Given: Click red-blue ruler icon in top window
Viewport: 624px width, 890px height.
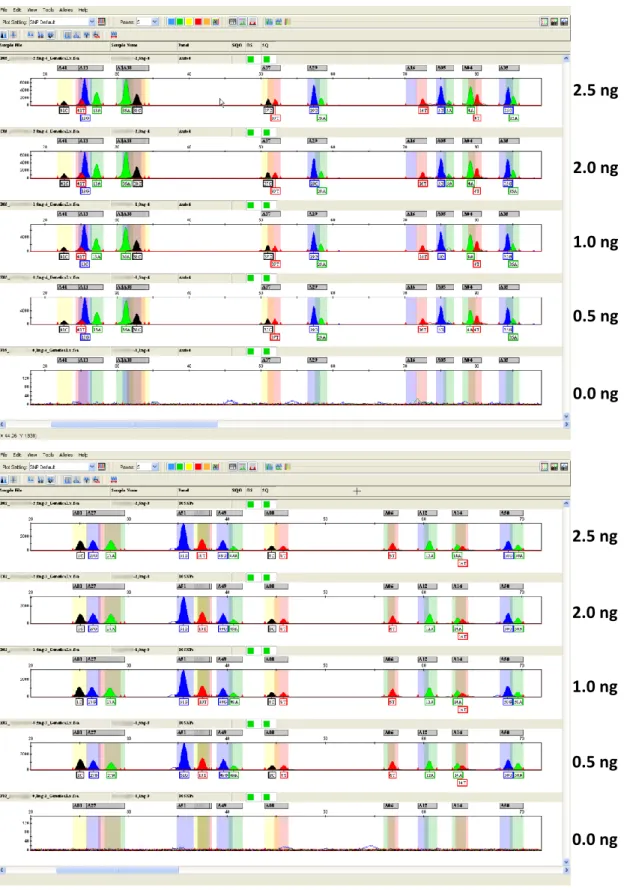Looking at the screenshot, I should point(114,35).
